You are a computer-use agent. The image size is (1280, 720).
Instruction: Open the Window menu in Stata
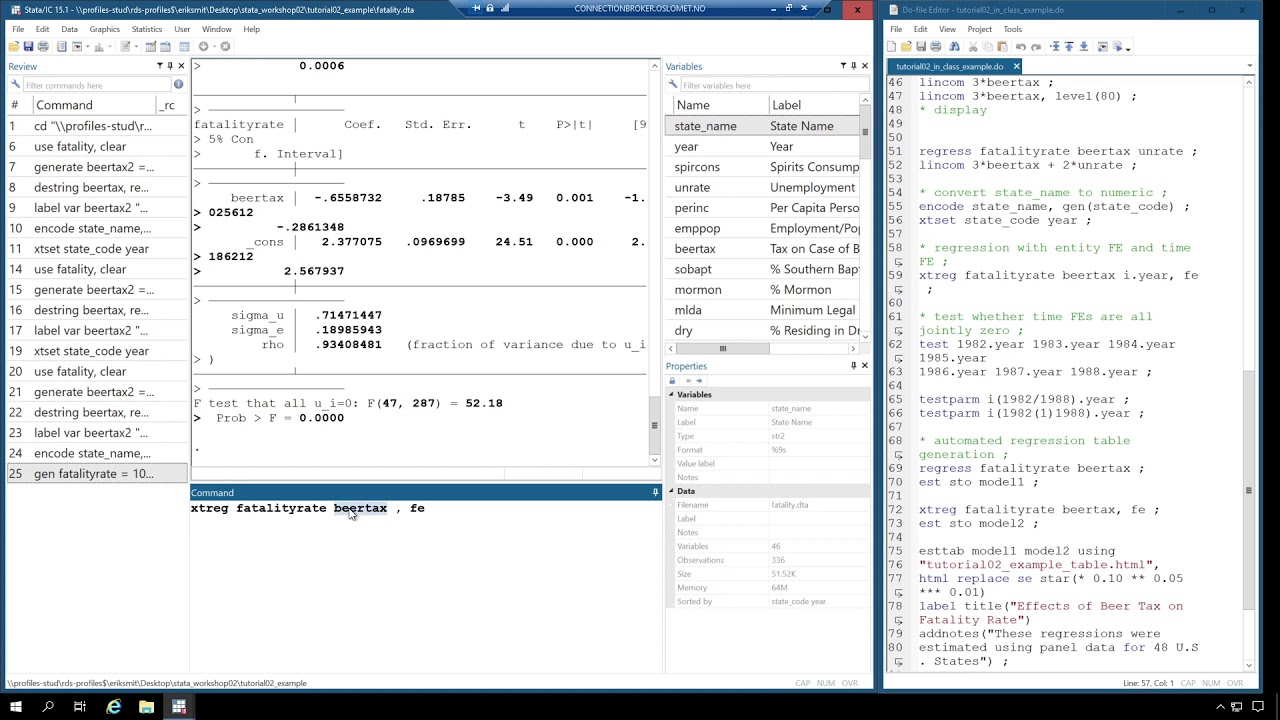(x=216, y=29)
